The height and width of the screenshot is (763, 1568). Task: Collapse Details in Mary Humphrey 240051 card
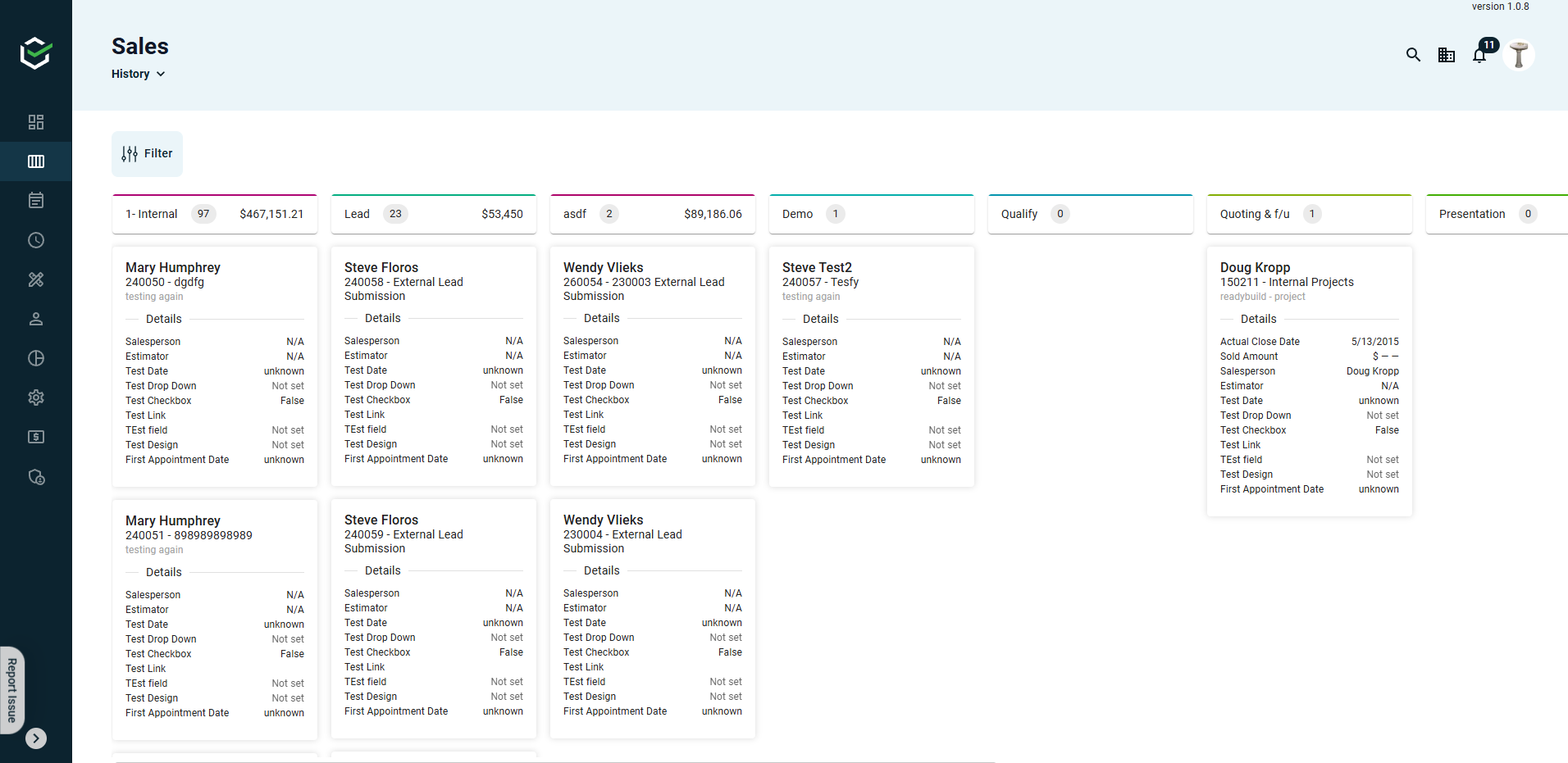tap(164, 572)
